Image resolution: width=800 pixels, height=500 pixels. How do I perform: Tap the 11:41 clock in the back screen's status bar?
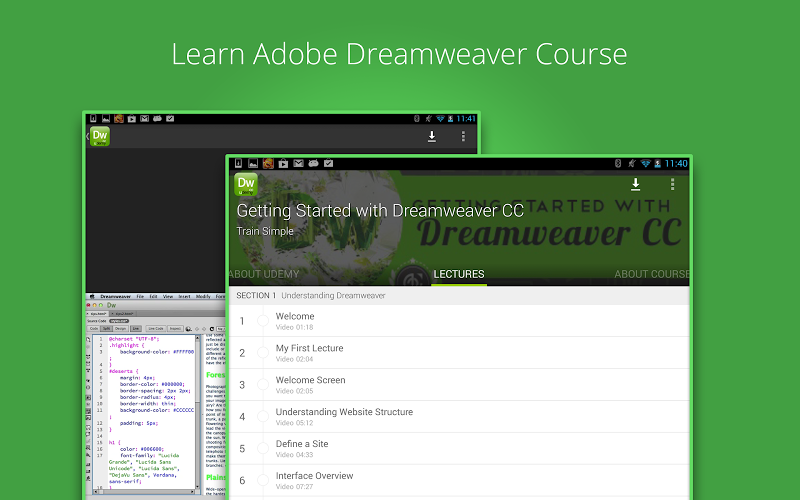tap(466, 118)
